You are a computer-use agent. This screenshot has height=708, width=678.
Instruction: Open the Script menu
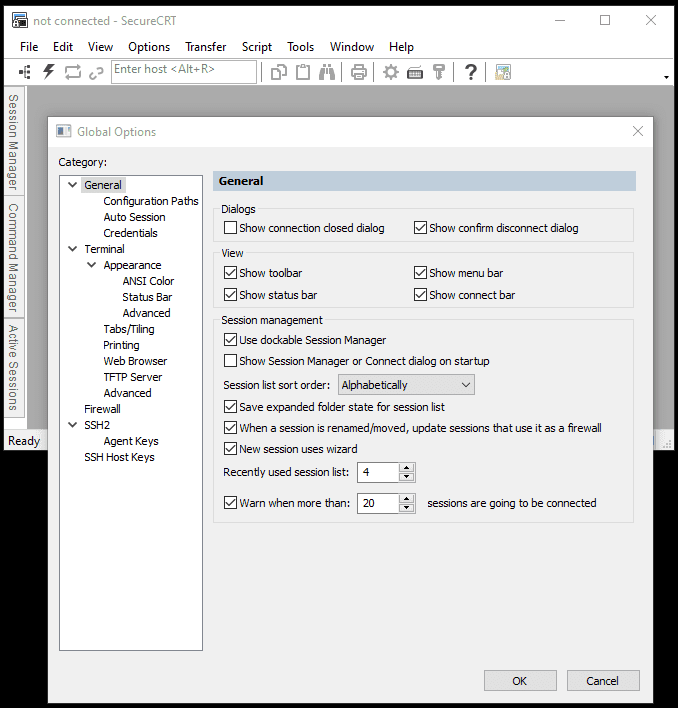coord(257,47)
